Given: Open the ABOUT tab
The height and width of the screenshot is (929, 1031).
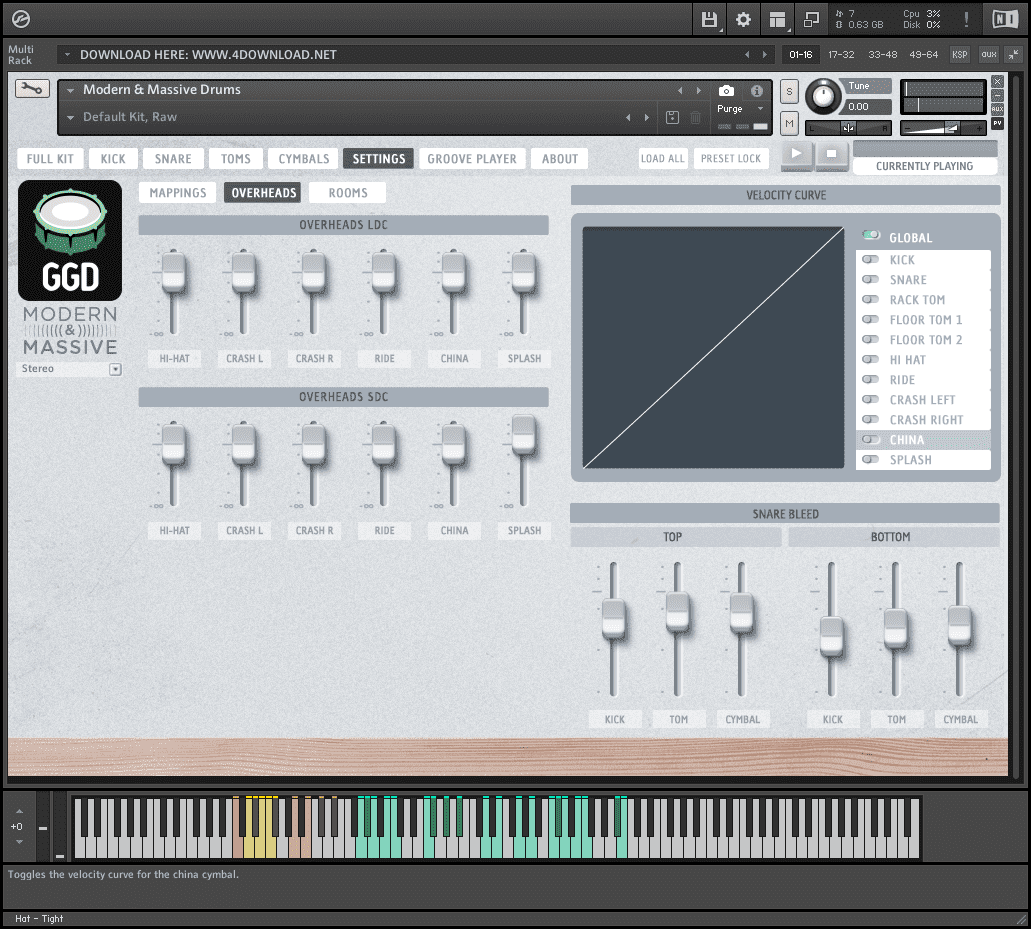Looking at the screenshot, I should (x=560, y=158).
